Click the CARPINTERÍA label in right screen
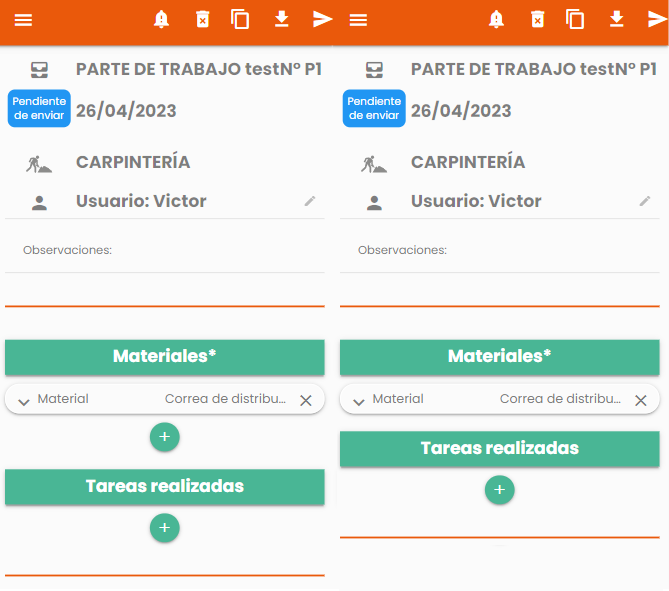 tap(468, 161)
